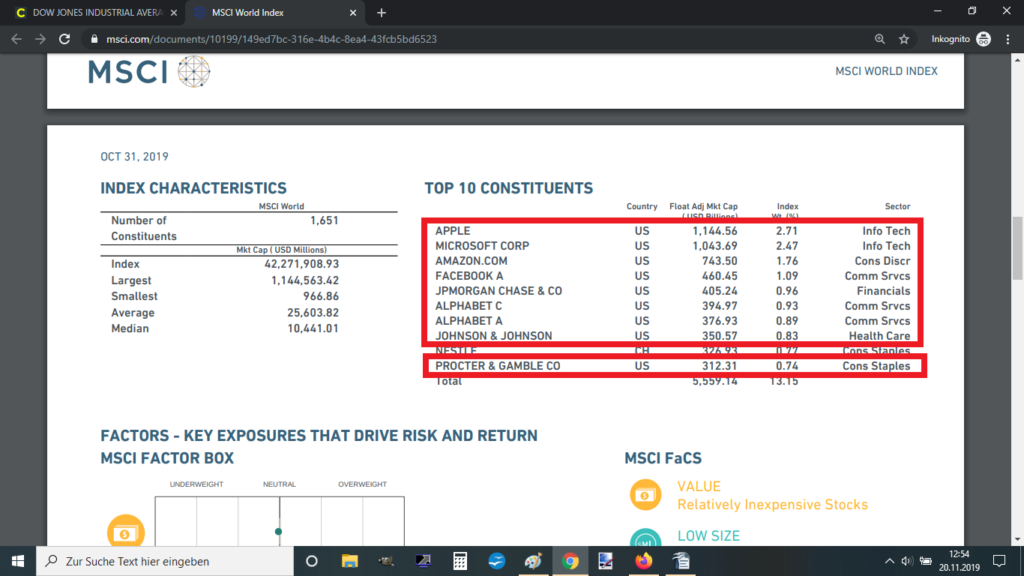
Task: Open the zoom magnifier in the address bar
Action: (x=880, y=39)
